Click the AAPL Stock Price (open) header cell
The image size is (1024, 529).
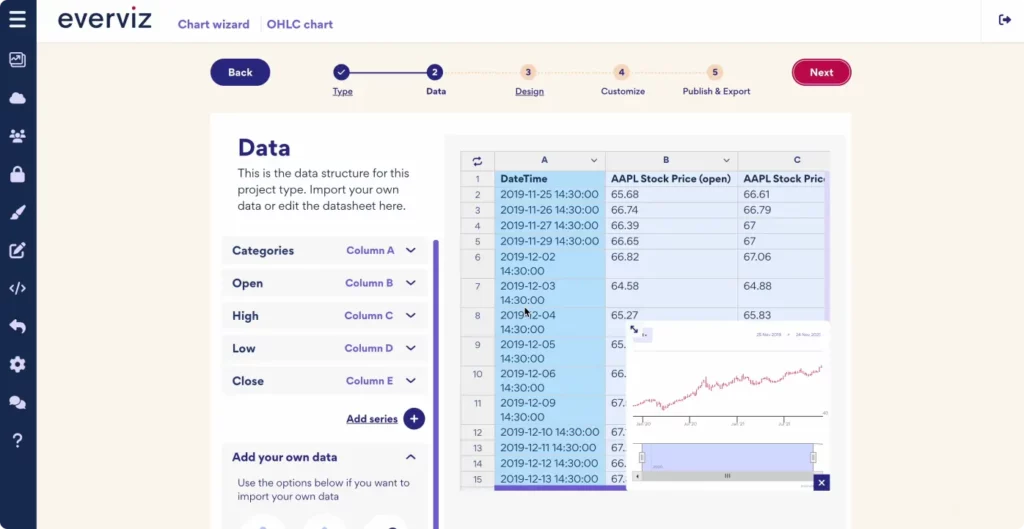tap(671, 179)
